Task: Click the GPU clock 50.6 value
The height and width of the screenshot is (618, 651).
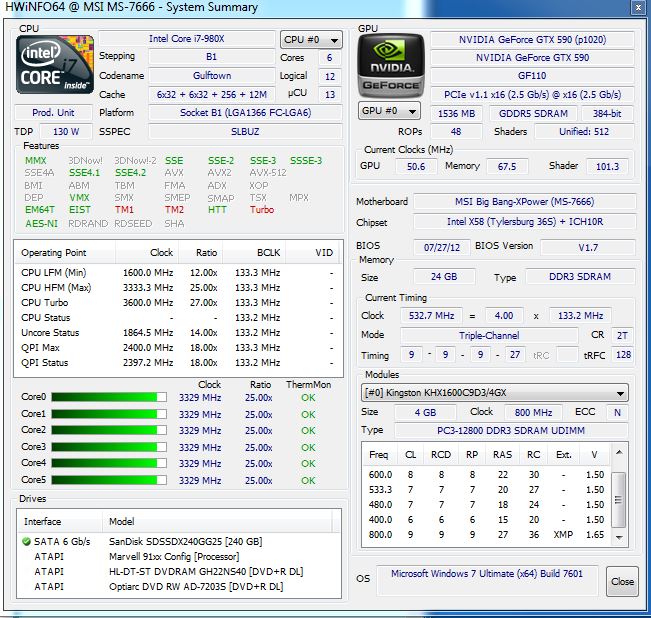Action: click(x=416, y=166)
